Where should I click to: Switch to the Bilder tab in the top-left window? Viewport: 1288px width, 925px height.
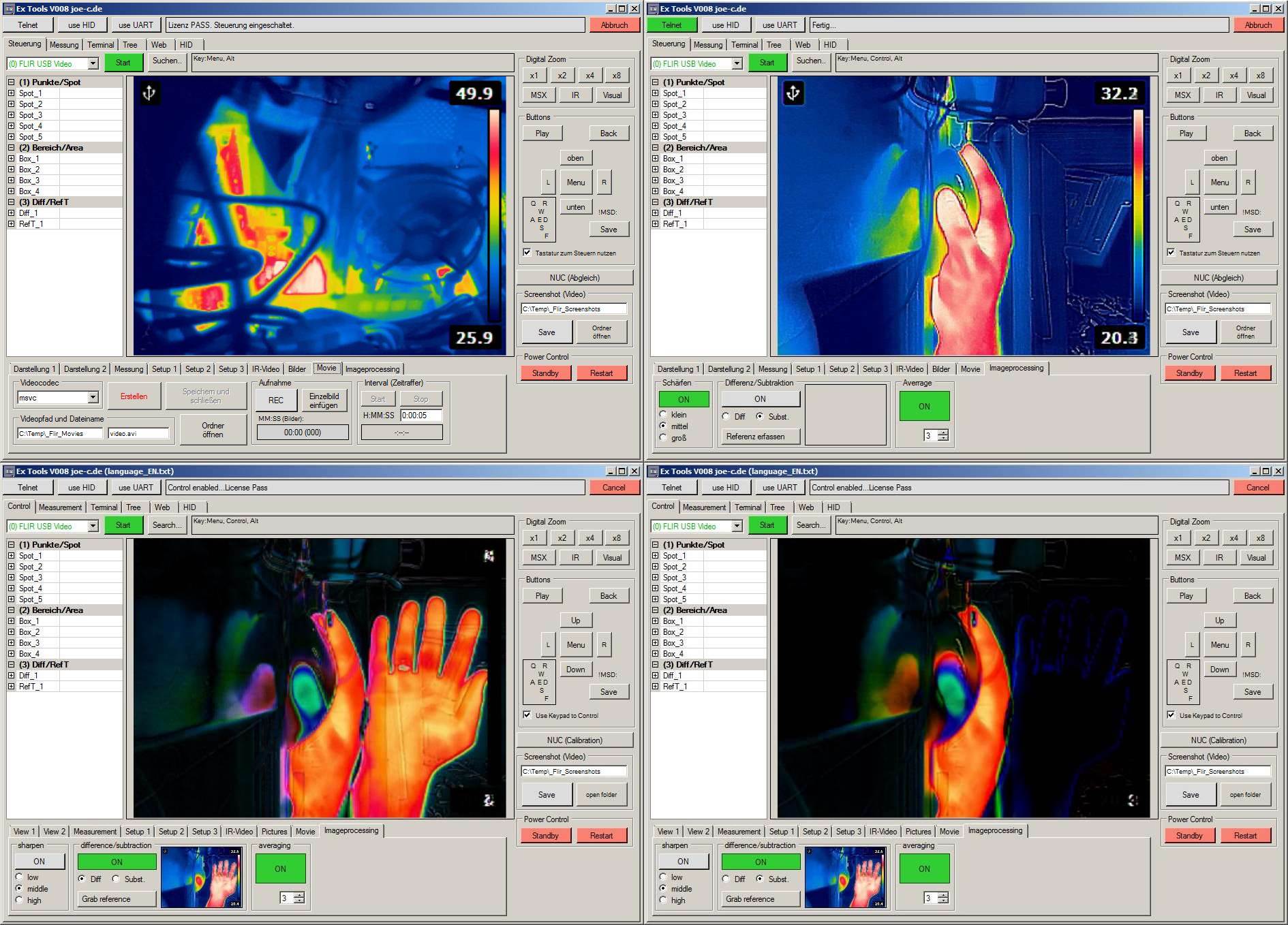click(x=296, y=369)
